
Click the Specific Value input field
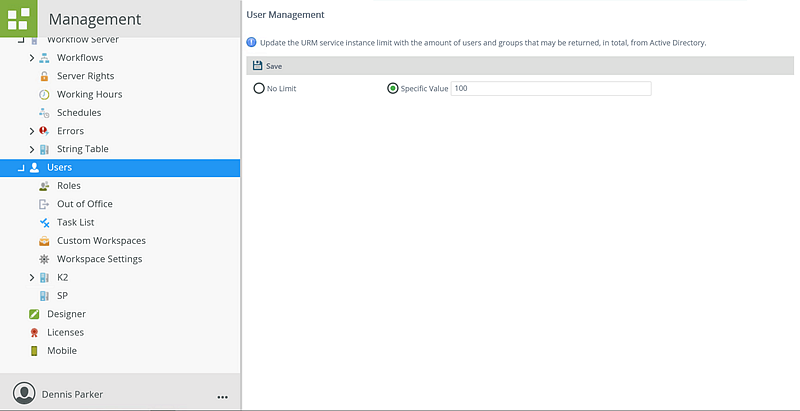tap(551, 89)
